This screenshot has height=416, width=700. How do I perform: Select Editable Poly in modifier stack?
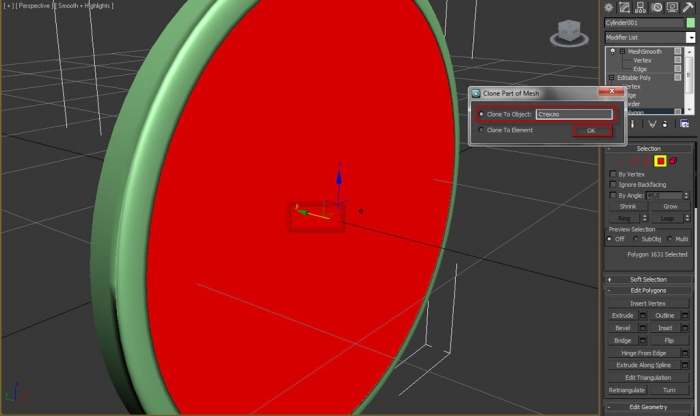coord(634,78)
